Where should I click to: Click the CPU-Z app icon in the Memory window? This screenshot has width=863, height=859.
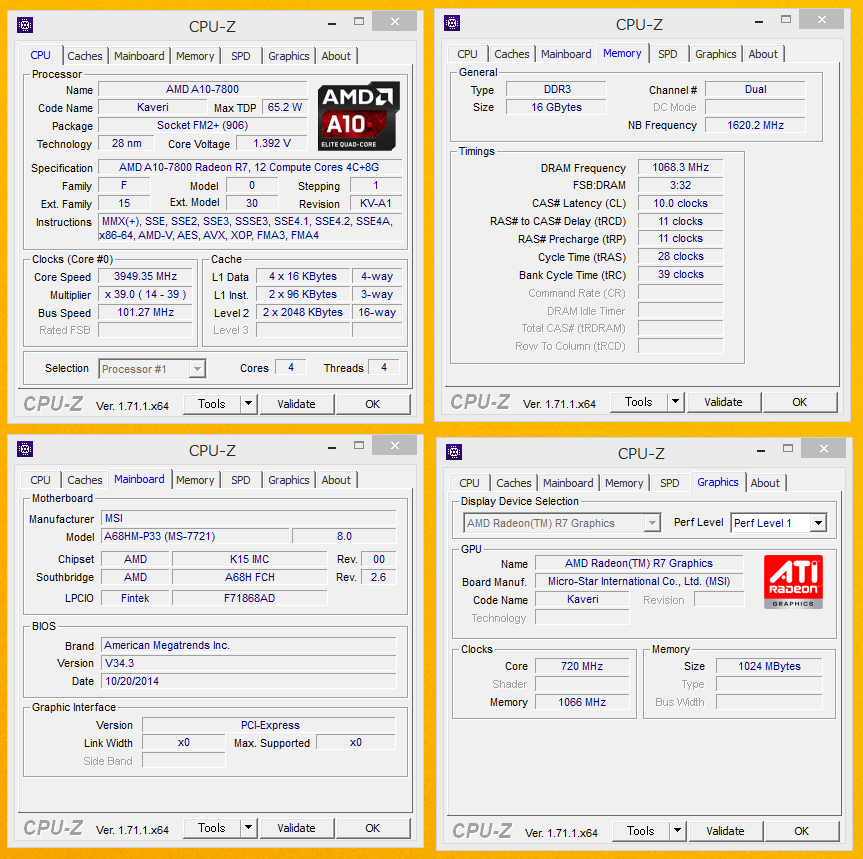tap(452, 23)
